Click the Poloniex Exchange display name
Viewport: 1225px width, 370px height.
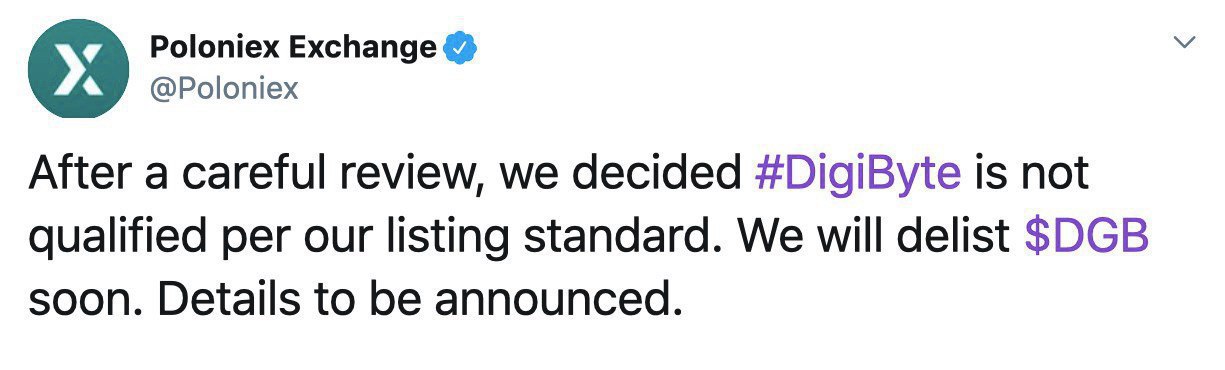[x=293, y=47]
